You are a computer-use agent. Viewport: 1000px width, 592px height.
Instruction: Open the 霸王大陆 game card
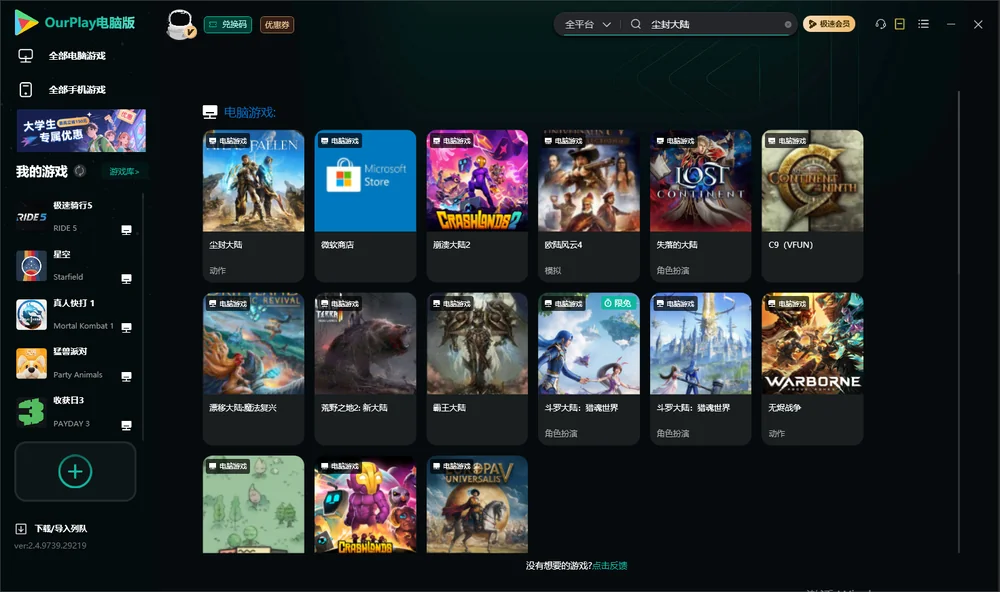(x=477, y=368)
